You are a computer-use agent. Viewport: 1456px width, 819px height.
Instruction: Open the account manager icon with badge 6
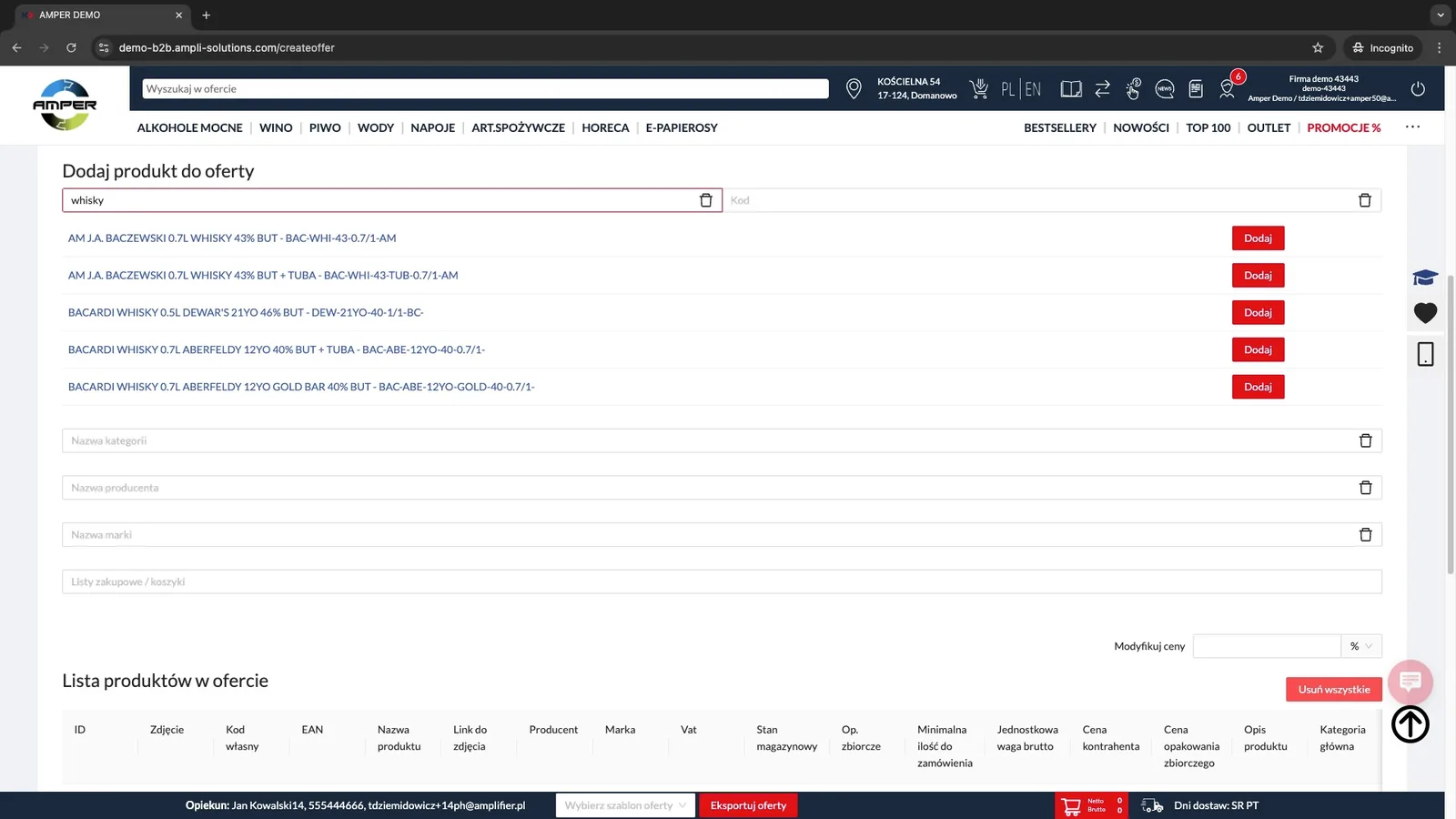[x=1228, y=88]
